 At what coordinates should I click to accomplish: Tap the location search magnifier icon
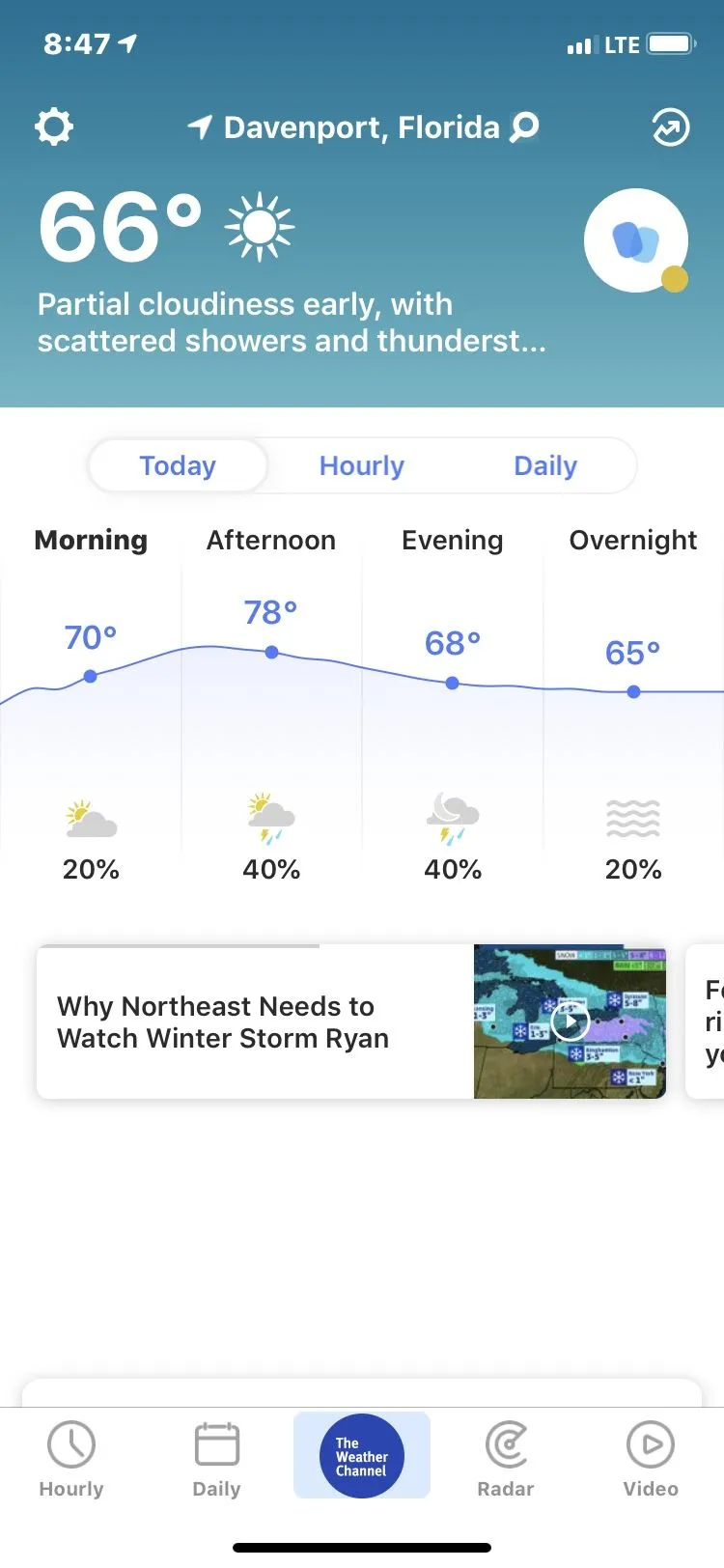(524, 126)
